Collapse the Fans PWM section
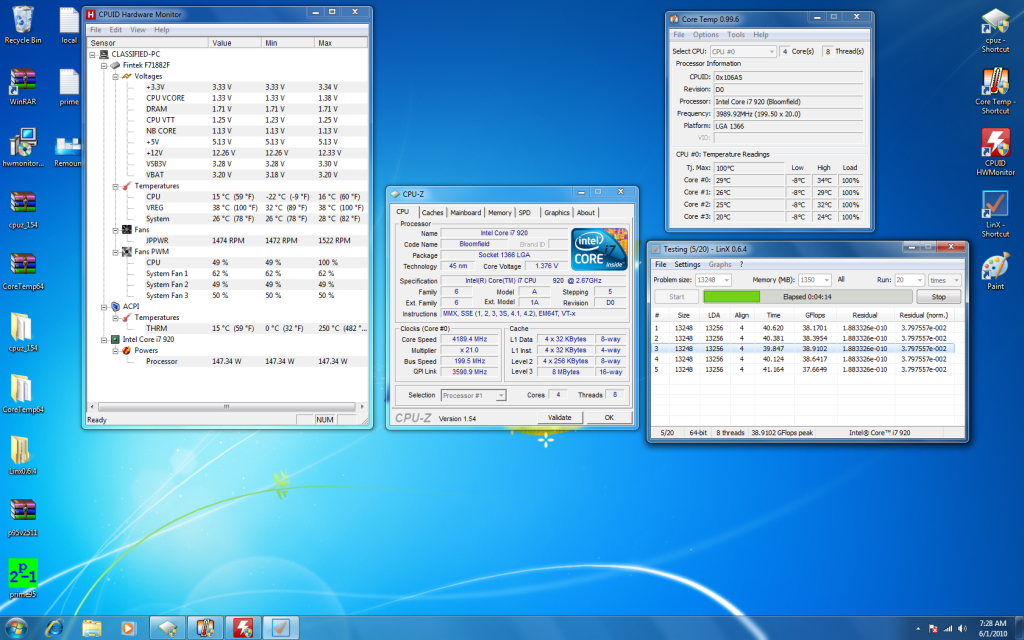The image size is (1024, 640). point(115,251)
